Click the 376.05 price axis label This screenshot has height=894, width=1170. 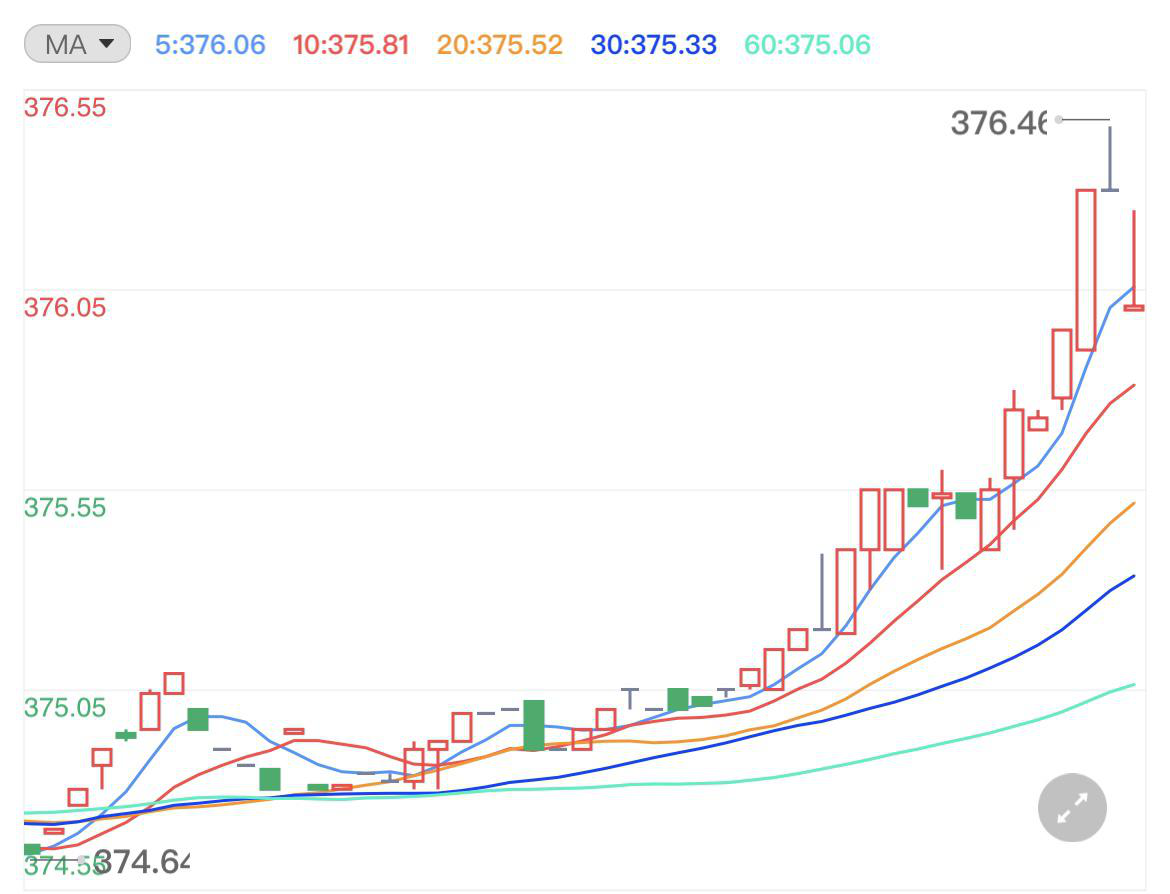[x=65, y=307]
